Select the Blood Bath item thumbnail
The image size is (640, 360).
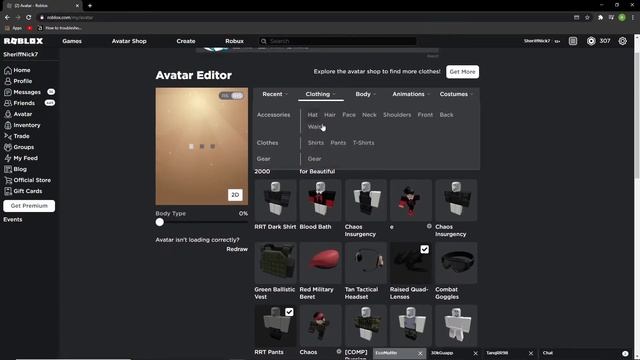(320, 200)
